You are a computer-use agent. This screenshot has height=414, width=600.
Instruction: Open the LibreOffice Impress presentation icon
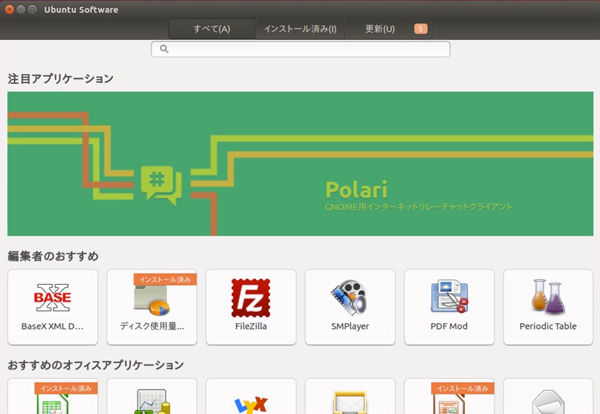(449, 404)
